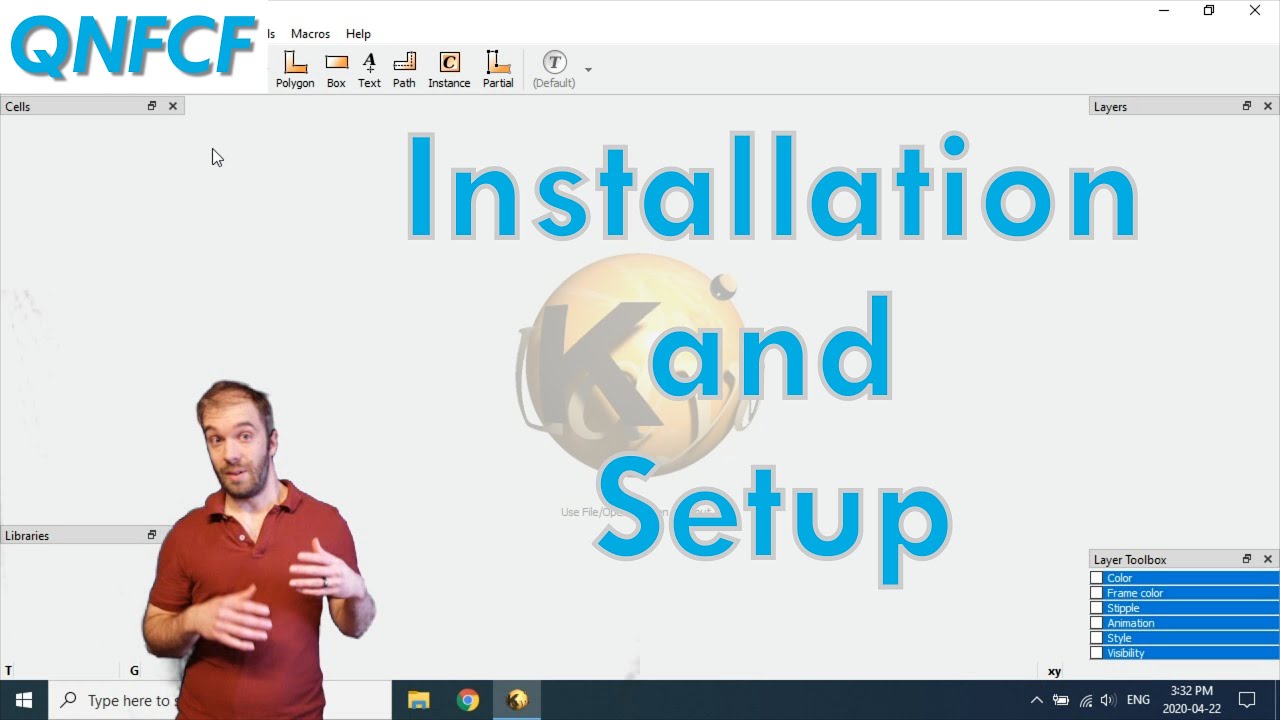
Task: Minimize the KLayout window
Action: tap(1164, 11)
